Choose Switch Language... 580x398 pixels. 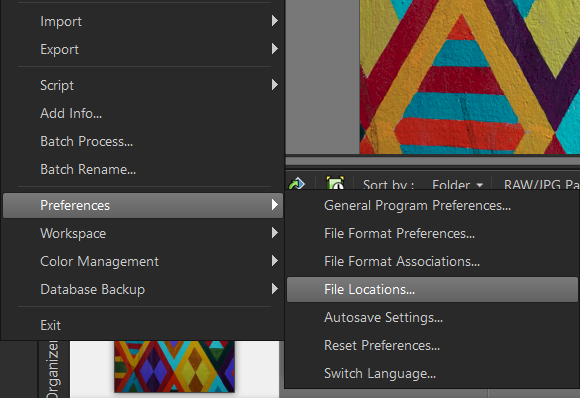(x=432, y=374)
